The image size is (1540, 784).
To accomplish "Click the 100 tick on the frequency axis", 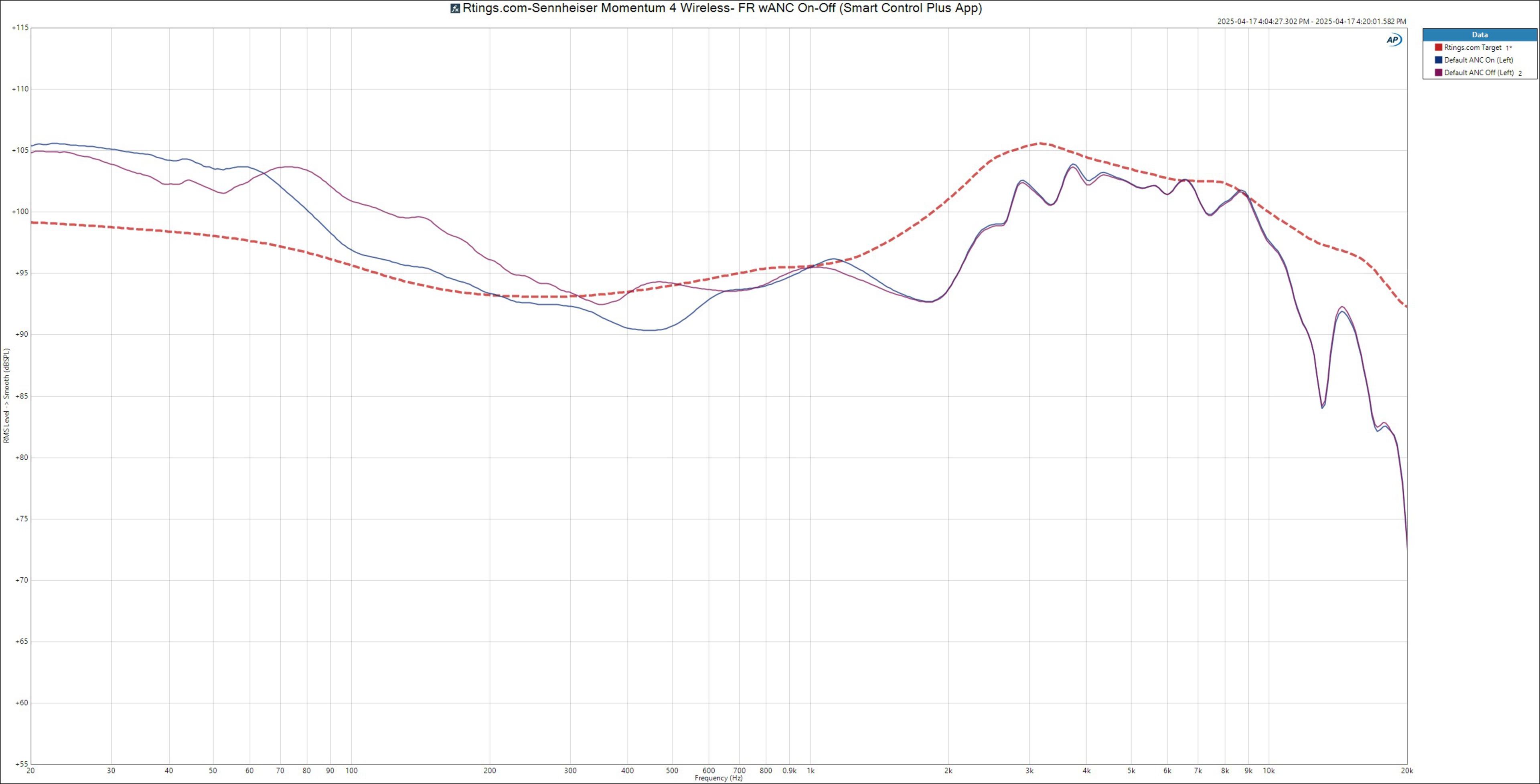I will click(x=351, y=771).
